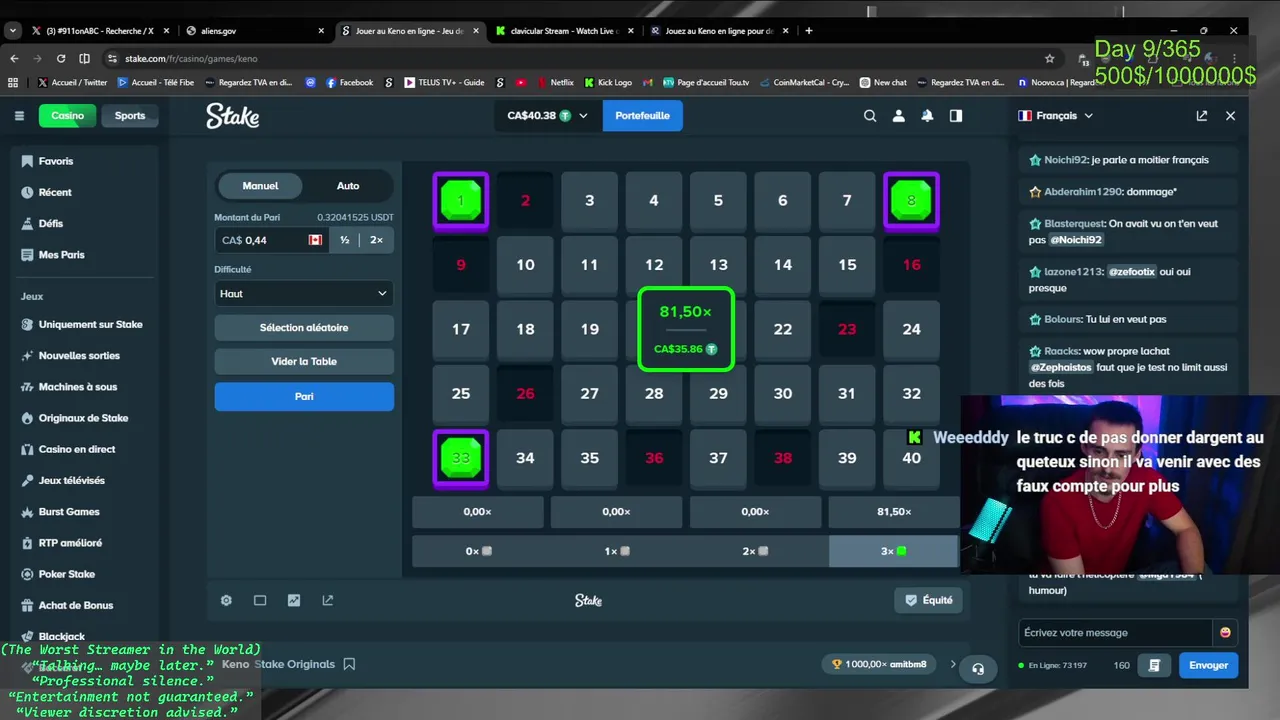Reload the page in the browser

pos(61,59)
